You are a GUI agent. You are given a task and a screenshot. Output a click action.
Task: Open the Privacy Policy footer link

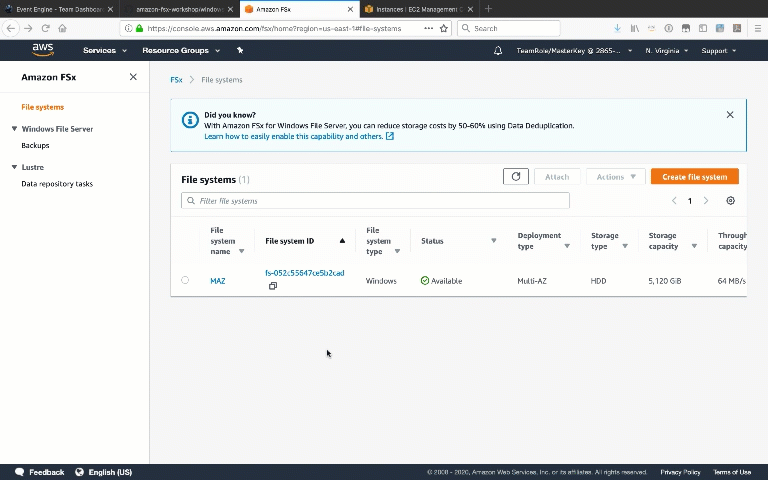pos(680,472)
